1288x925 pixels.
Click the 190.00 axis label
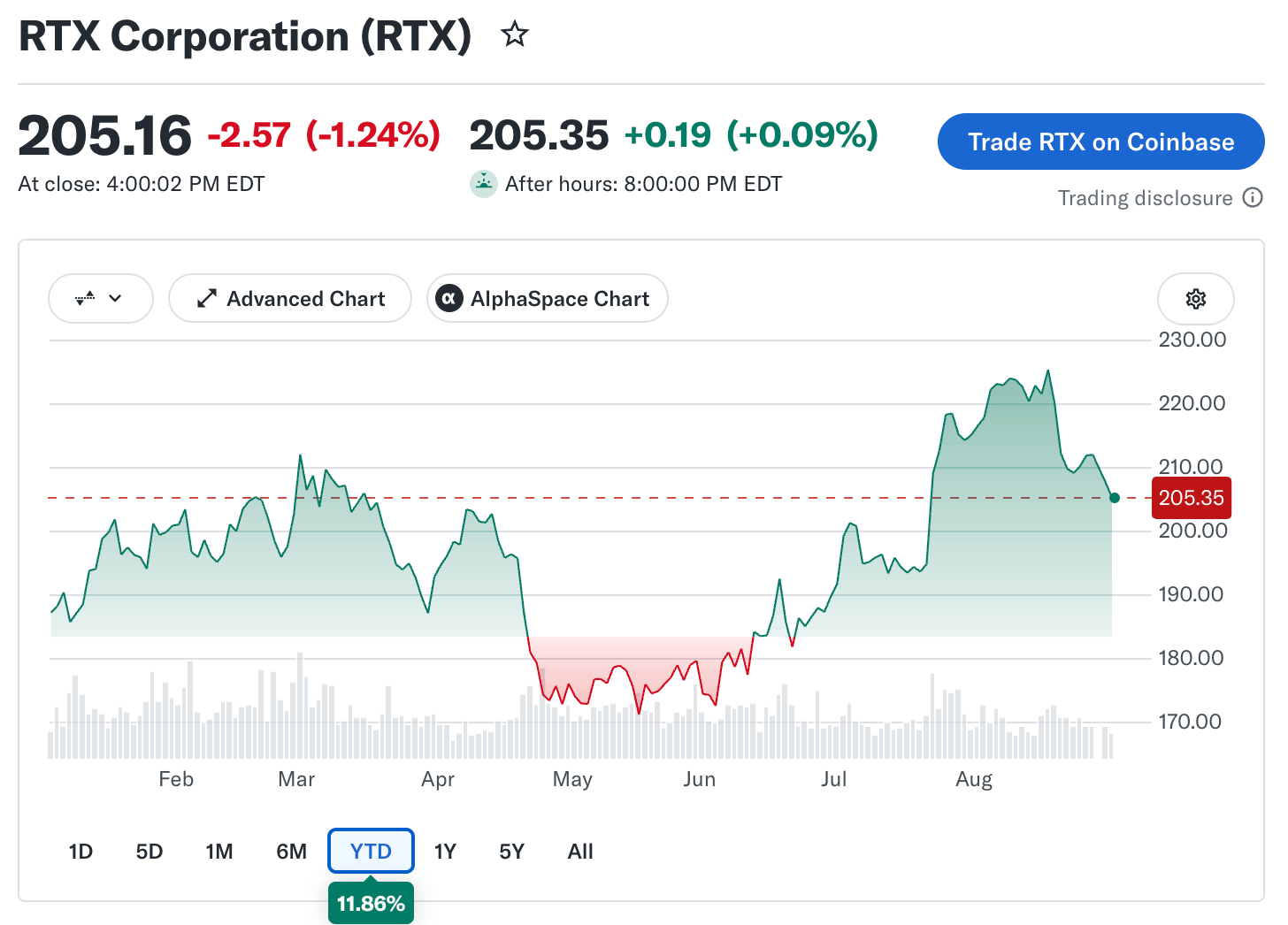1192,594
